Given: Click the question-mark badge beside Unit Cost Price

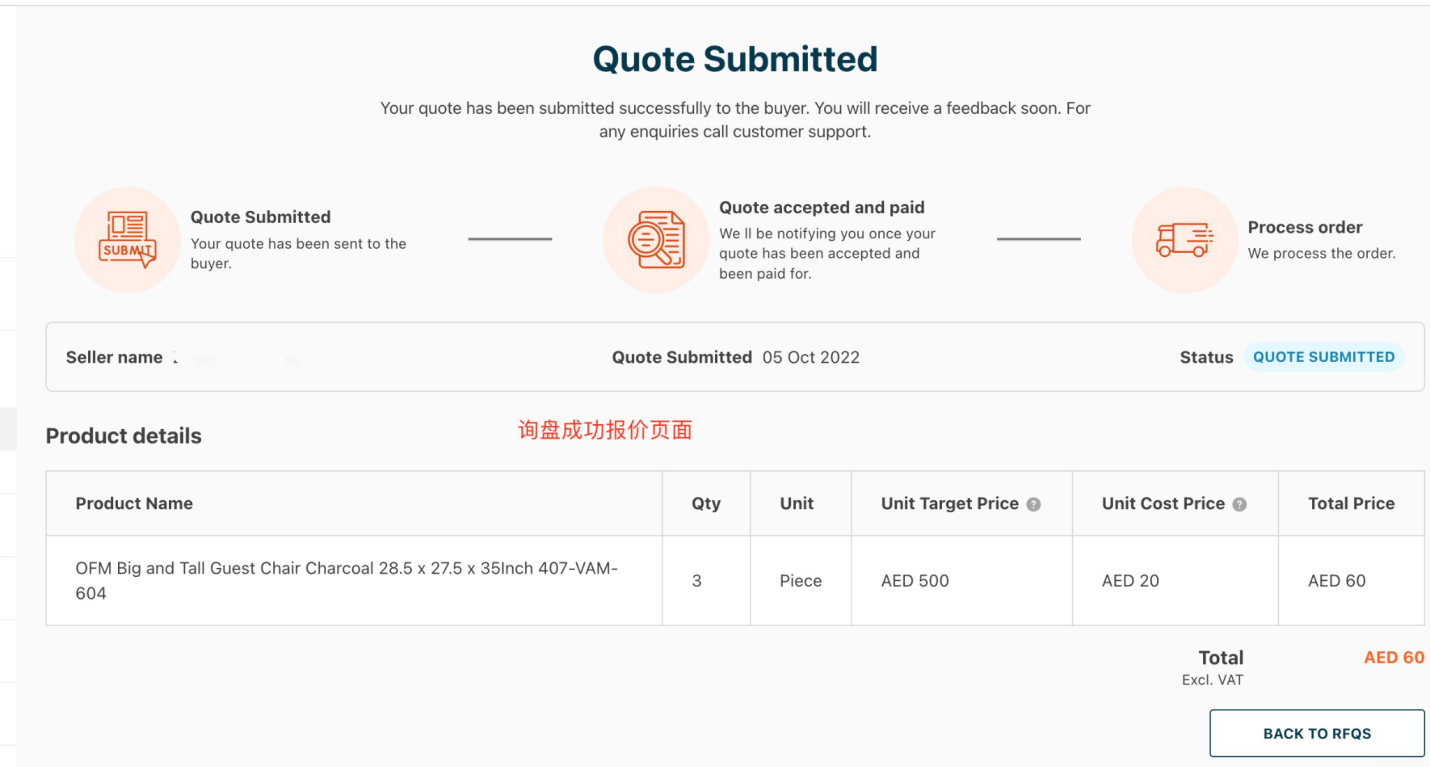Looking at the screenshot, I should coord(1239,503).
